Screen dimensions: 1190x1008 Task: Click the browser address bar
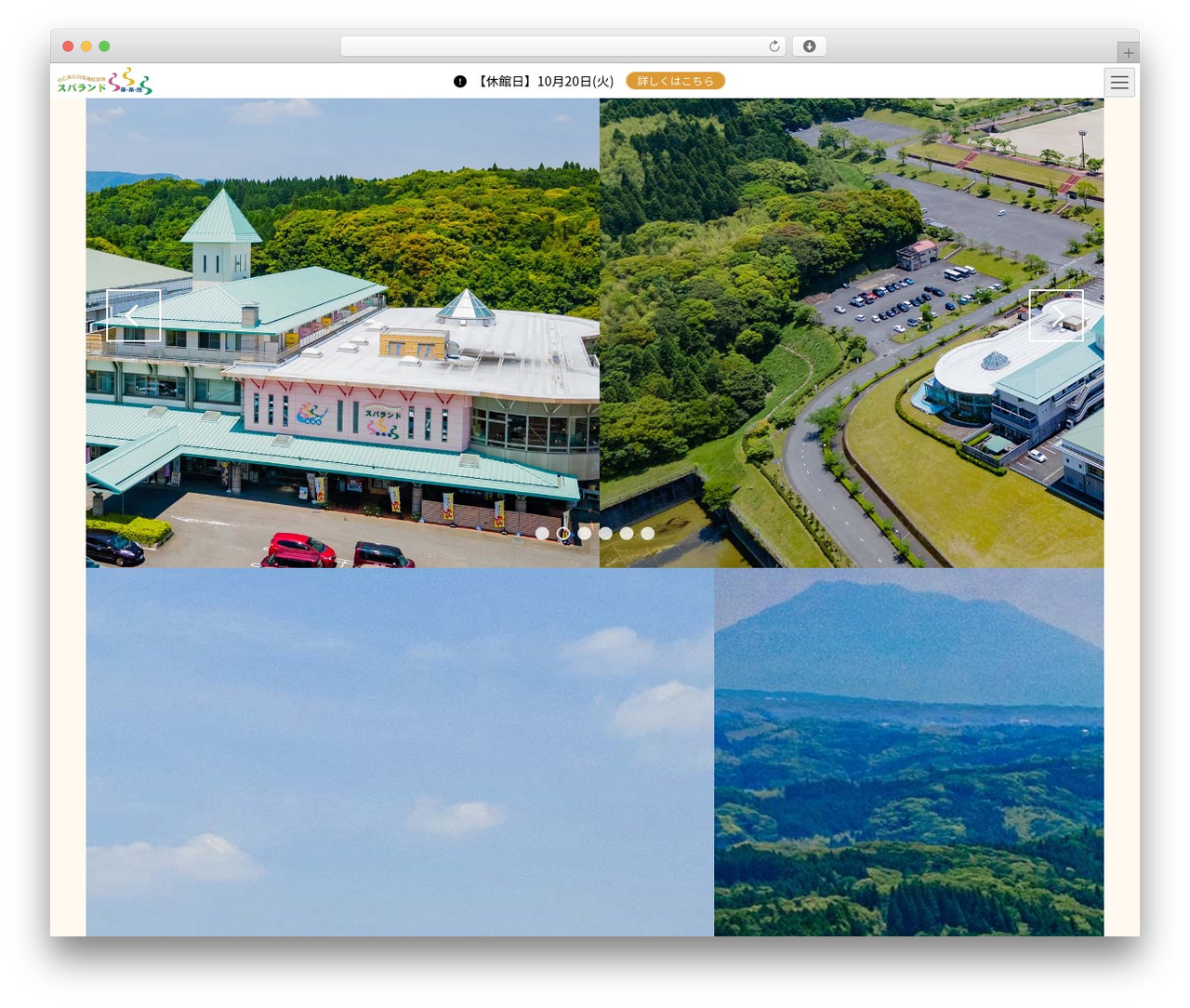click(563, 46)
